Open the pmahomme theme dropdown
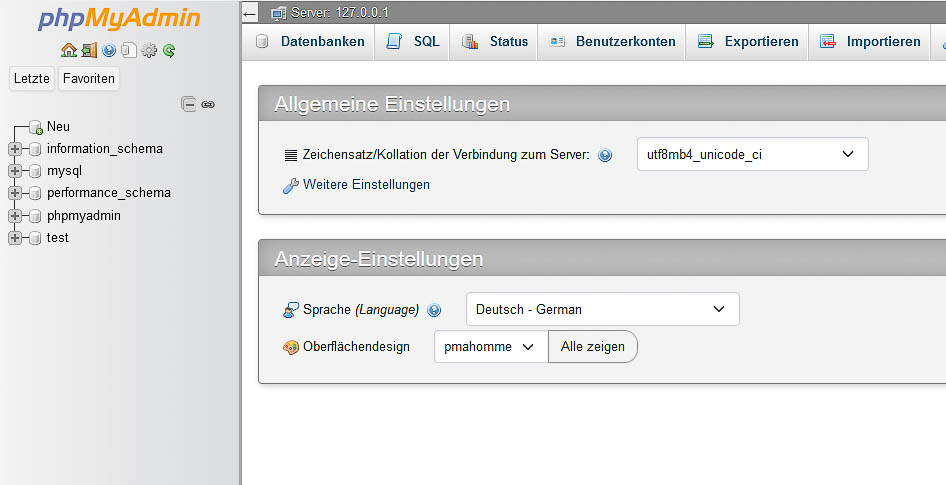Viewport: 946px width, 485px height. tap(491, 346)
